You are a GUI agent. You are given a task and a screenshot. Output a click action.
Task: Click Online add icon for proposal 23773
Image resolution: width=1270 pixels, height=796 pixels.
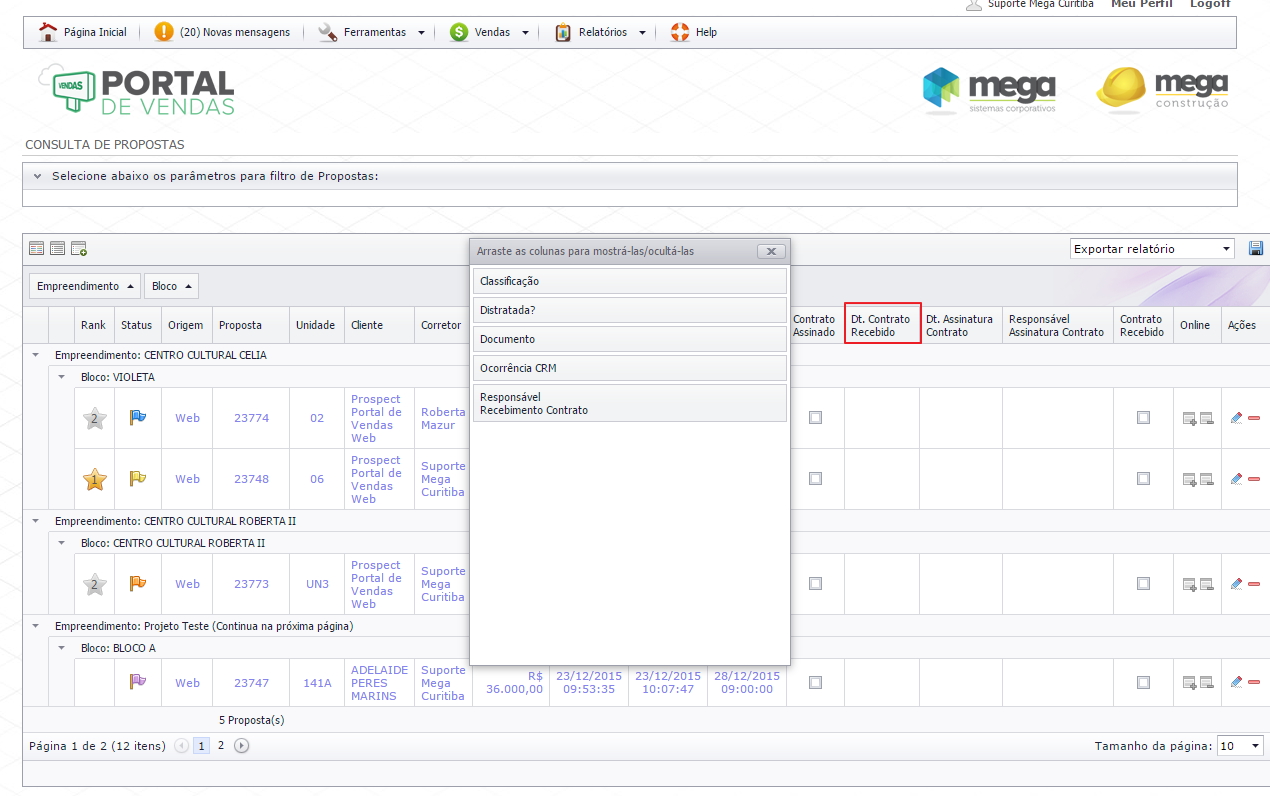coord(1189,584)
